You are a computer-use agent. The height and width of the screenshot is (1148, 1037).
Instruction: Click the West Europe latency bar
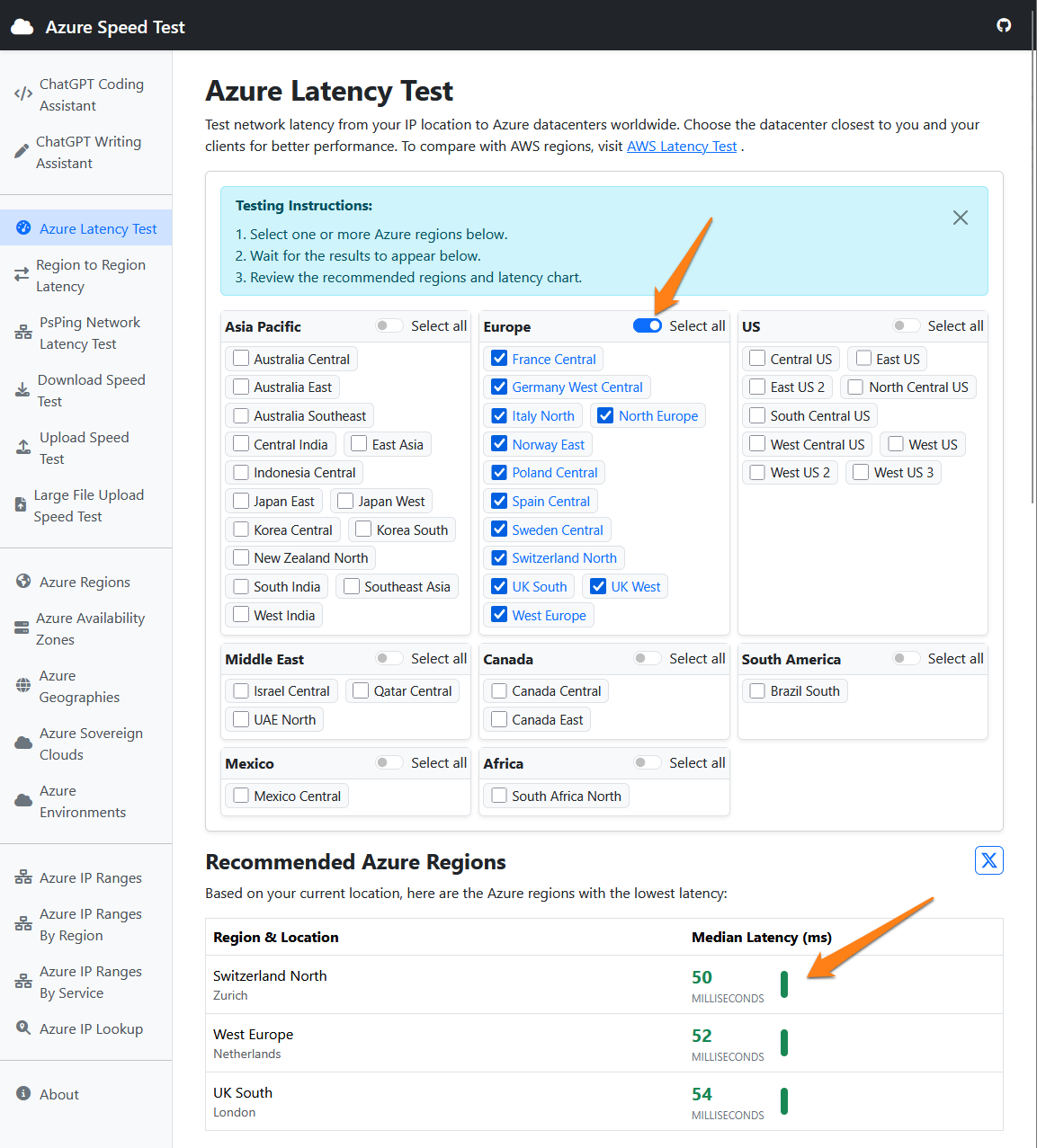click(784, 1043)
